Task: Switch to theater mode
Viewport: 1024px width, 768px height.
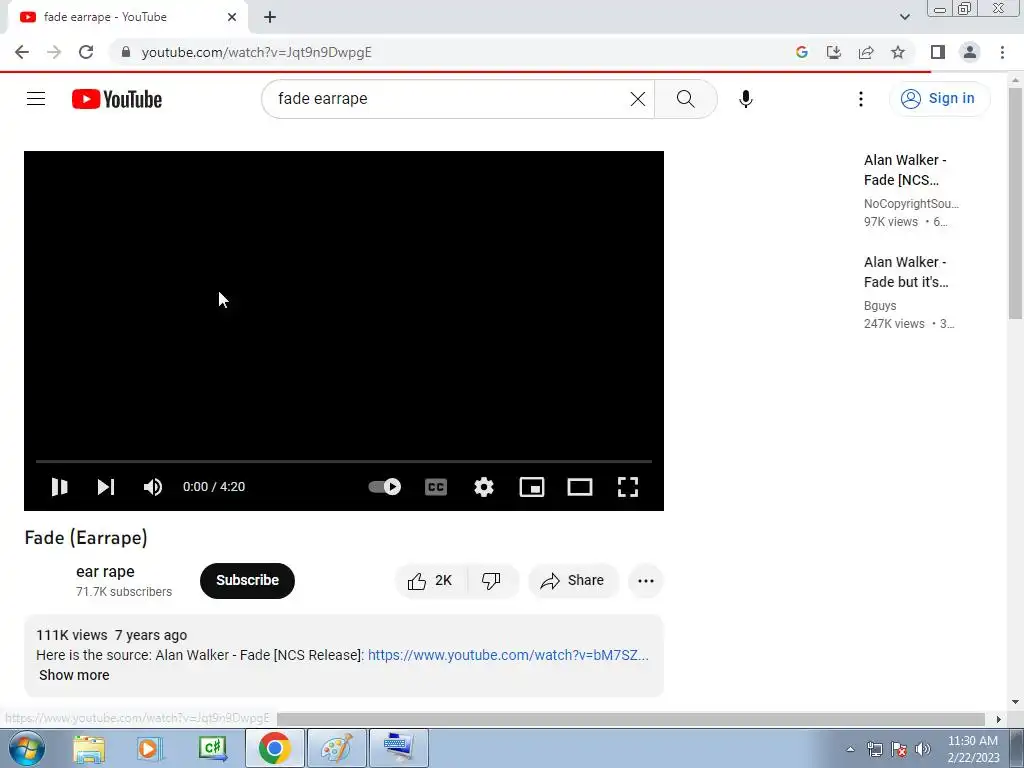Action: tap(580, 487)
